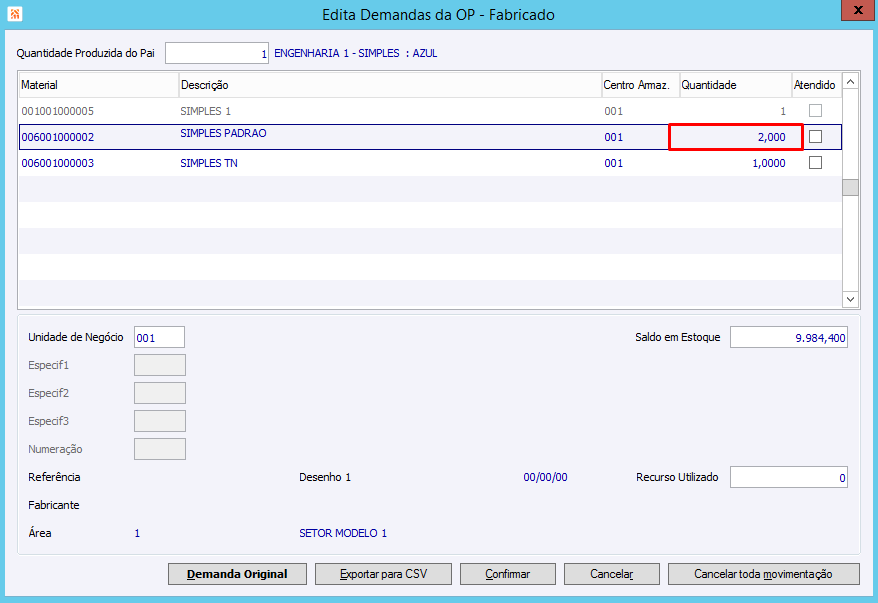Click the Atendido column header
Image resolution: width=878 pixels, height=603 pixels.
[816, 85]
